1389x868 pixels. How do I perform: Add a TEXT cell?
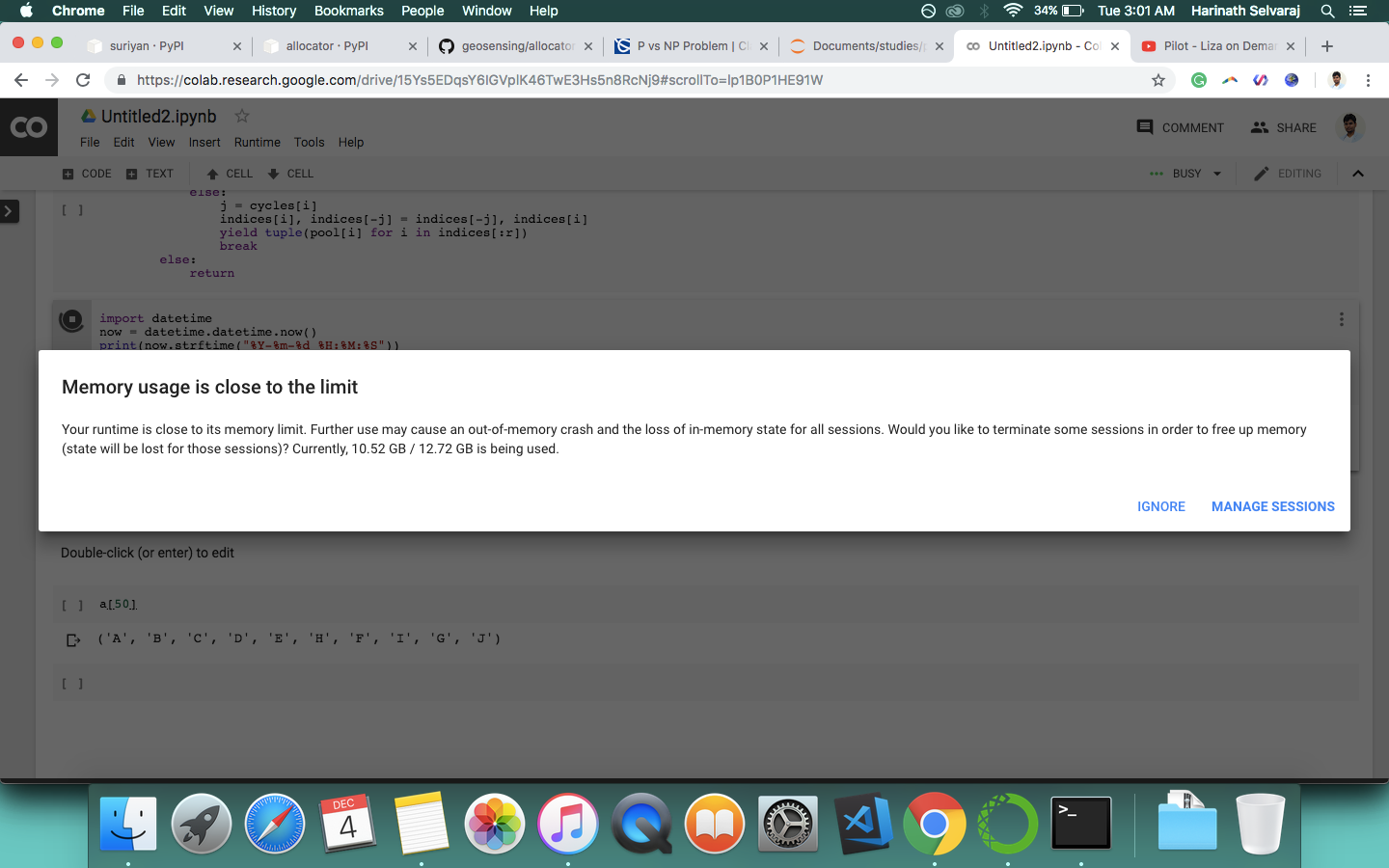click(150, 174)
